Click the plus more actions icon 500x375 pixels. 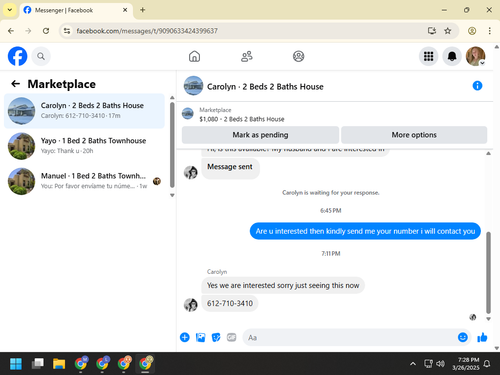pos(185,337)
